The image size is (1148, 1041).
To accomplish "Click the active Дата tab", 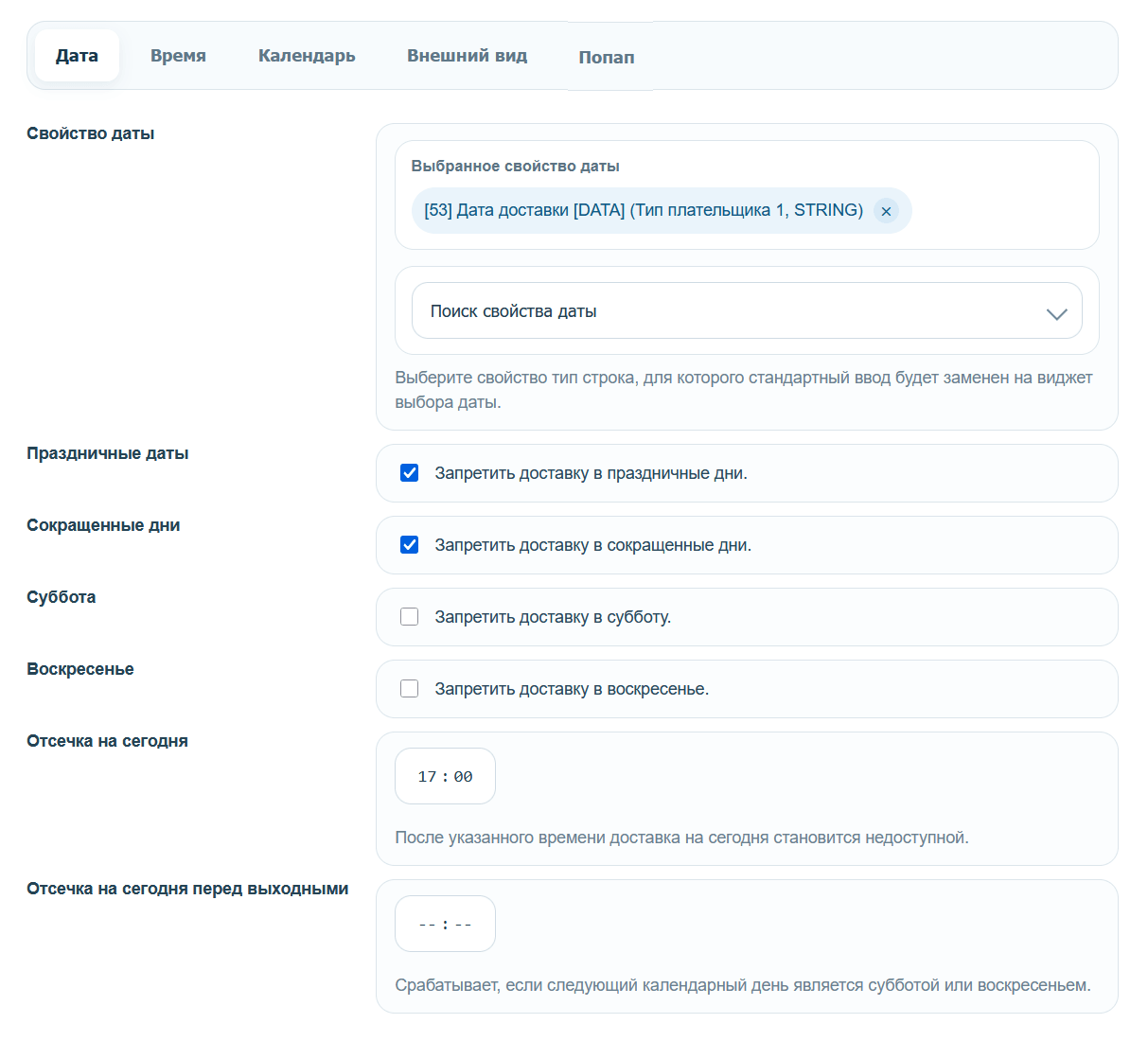I will click(x=78, y=56).
